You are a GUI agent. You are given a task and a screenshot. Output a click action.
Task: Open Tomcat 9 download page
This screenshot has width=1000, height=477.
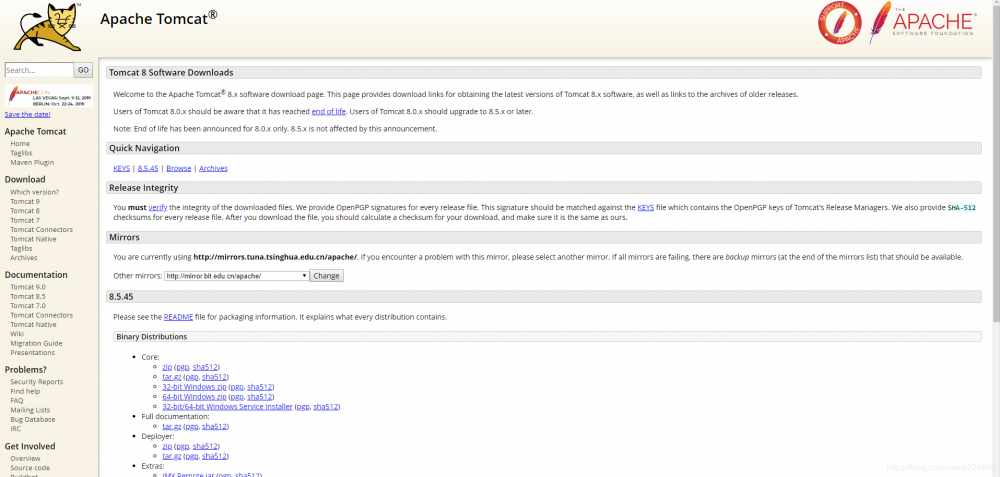pos(25,202)
